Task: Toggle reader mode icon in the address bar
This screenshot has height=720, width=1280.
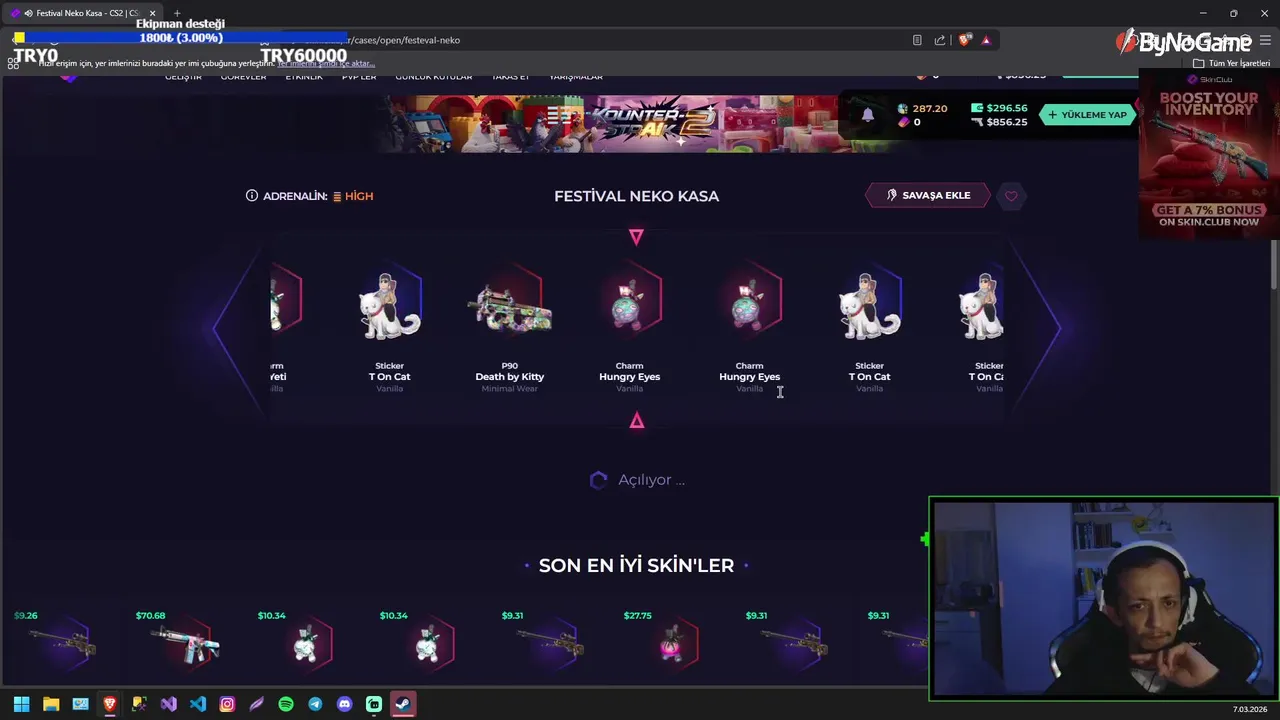Action: click(x=917, y=40)
